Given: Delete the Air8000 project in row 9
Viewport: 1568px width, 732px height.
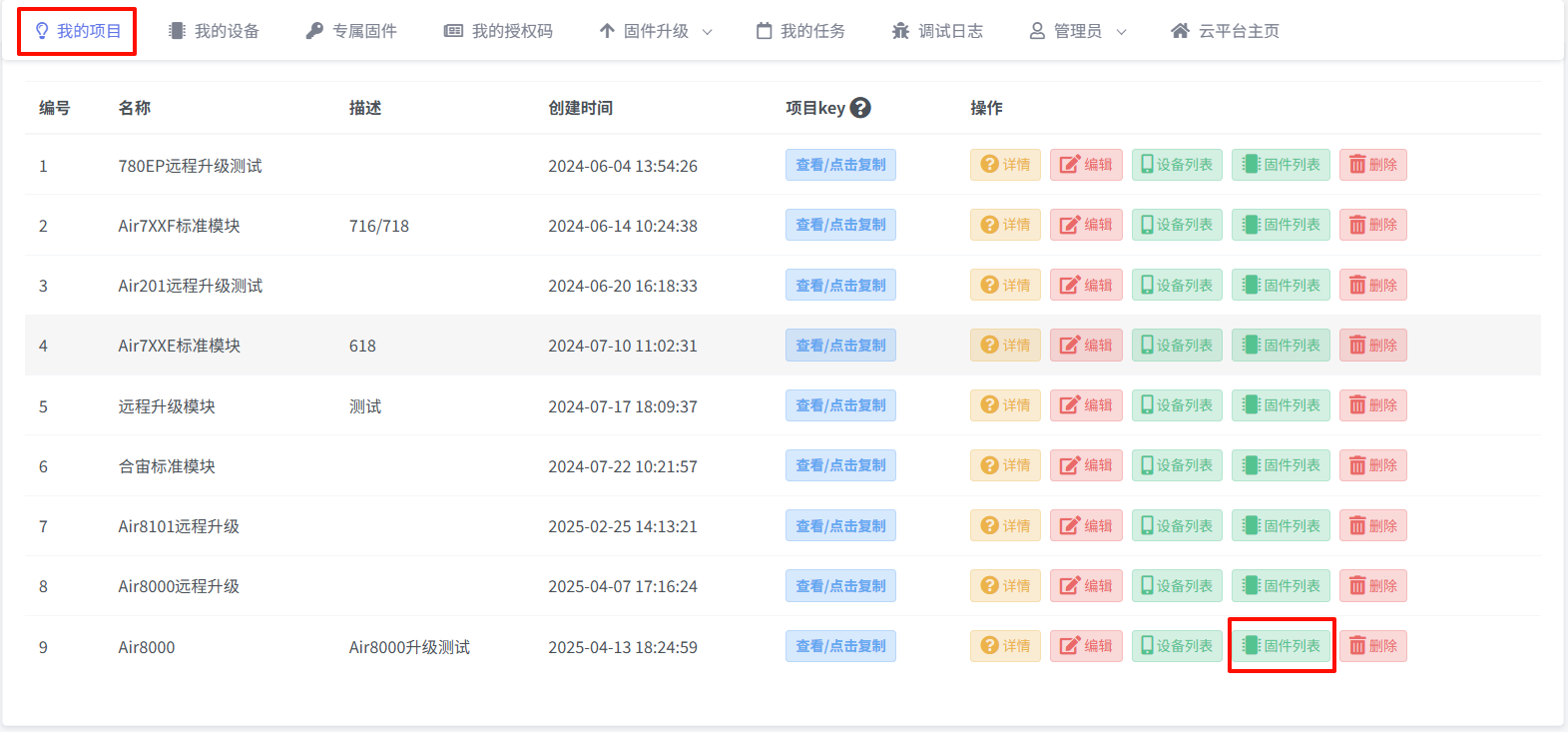Looking at the screenshot, I should [1373, 646].
